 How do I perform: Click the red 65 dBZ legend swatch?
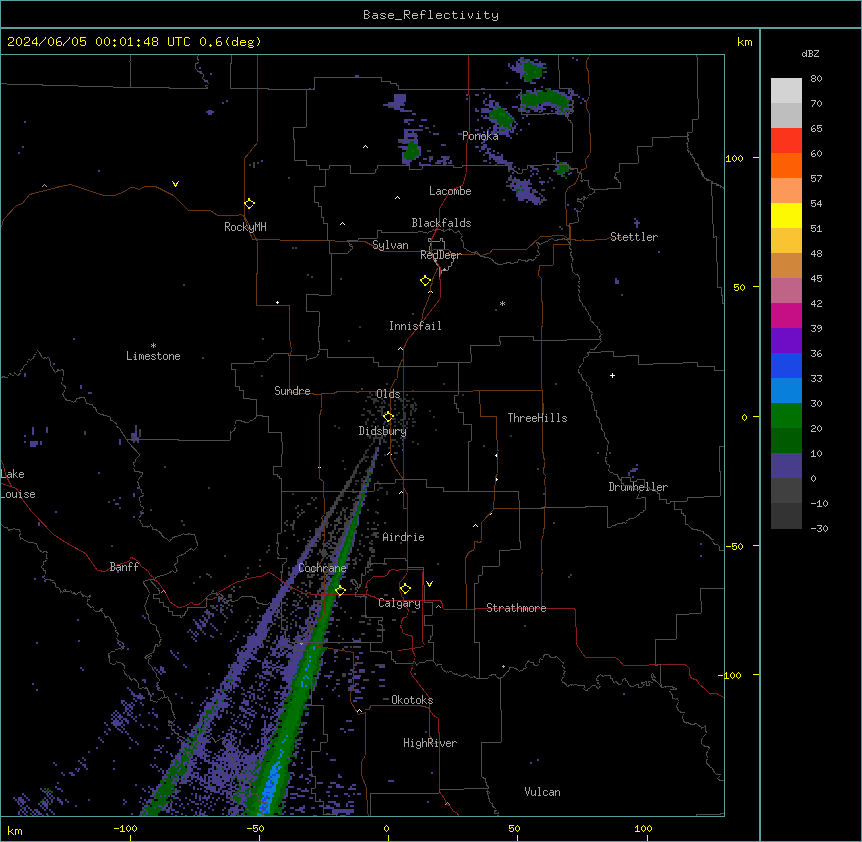click(786, 141)
